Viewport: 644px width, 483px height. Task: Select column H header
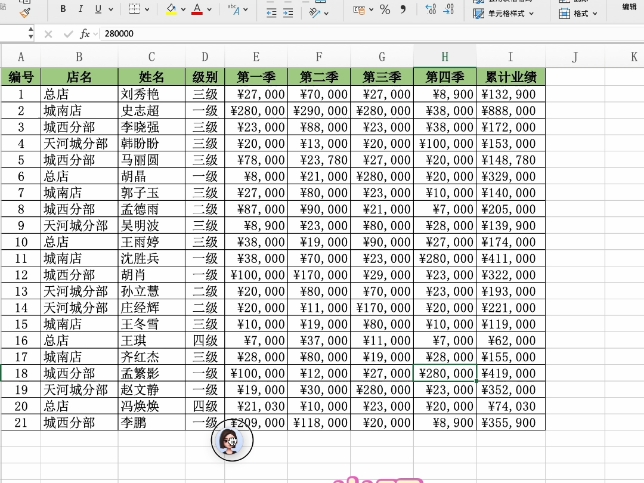coord(445,57)
